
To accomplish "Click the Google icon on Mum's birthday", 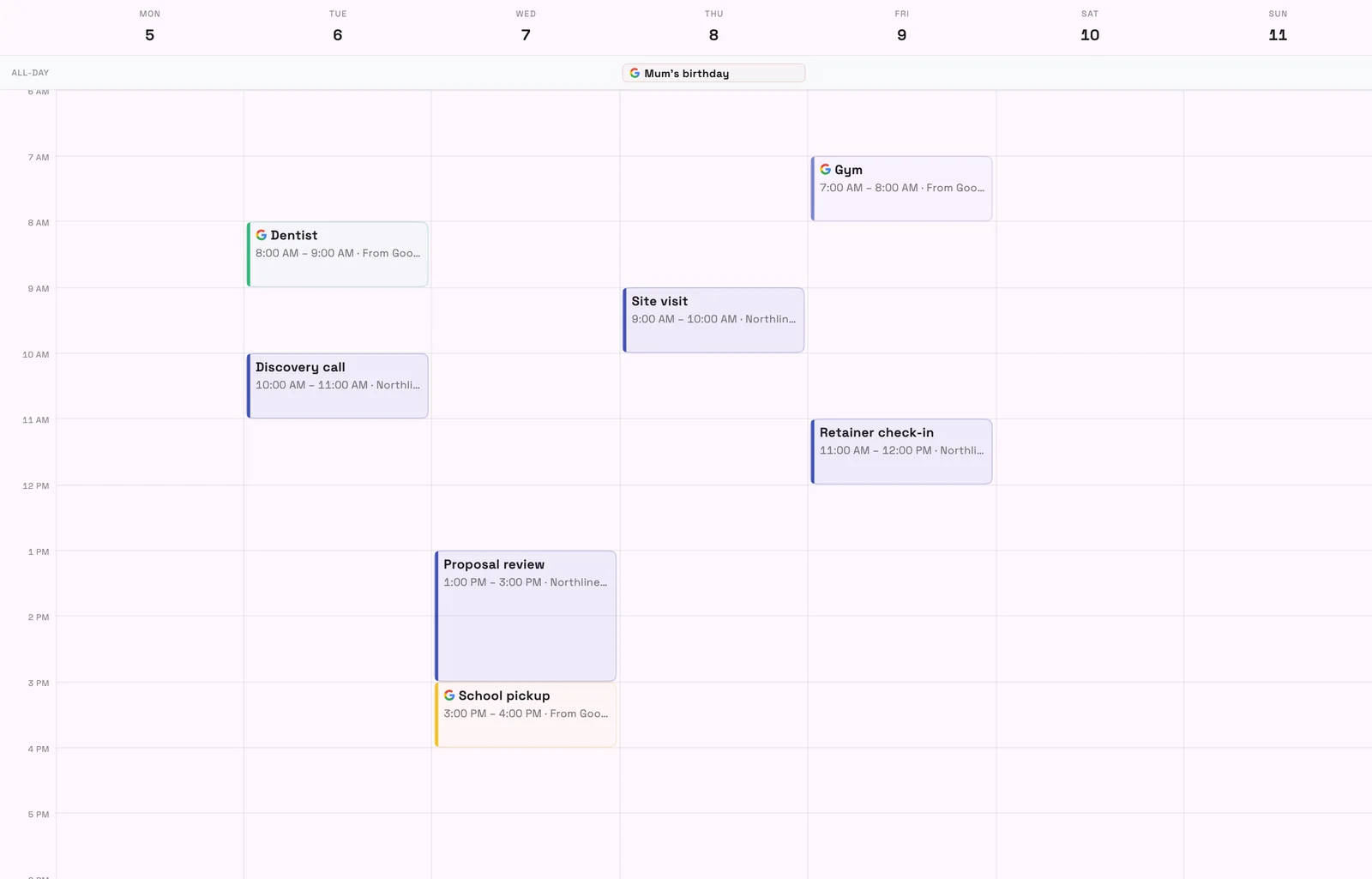I will pyautogui.click(x=635, y=73).
